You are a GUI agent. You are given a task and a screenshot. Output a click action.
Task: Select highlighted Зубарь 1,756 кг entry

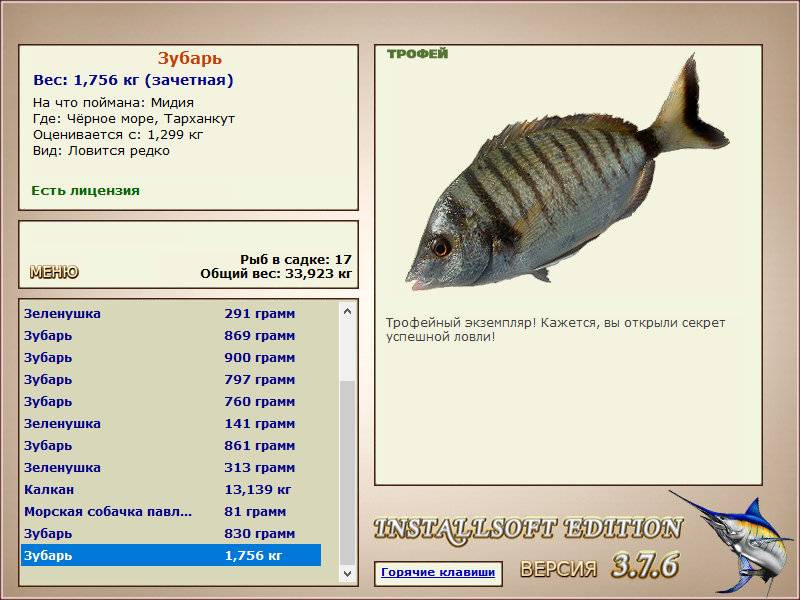171,555
